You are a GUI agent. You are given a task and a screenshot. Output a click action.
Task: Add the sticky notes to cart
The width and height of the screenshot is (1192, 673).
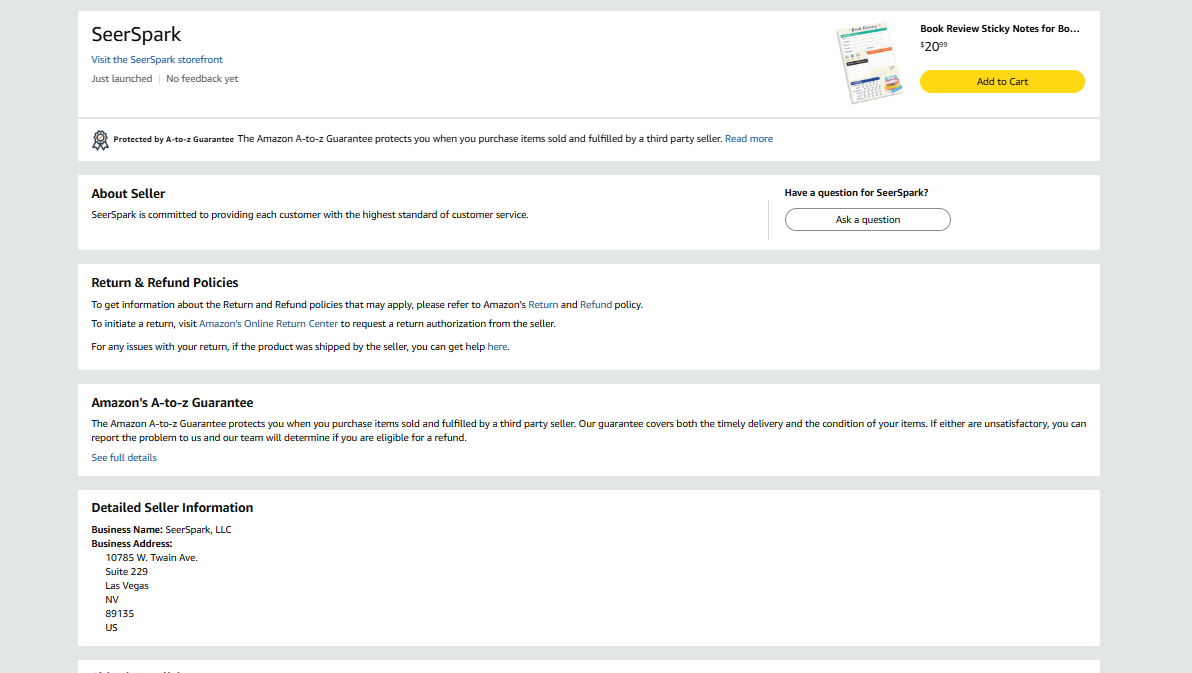1001,82
